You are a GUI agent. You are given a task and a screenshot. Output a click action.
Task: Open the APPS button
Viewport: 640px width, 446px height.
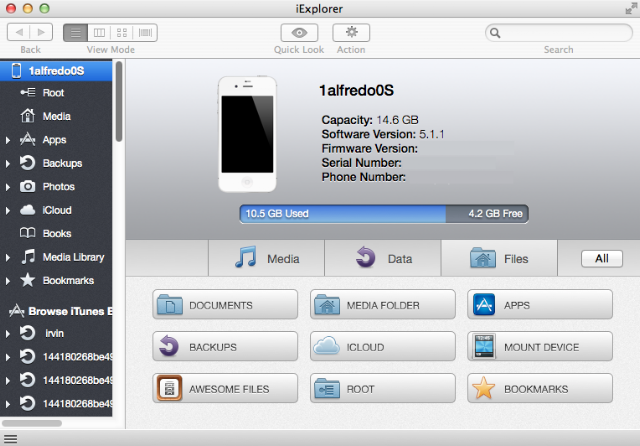point(540,305)
